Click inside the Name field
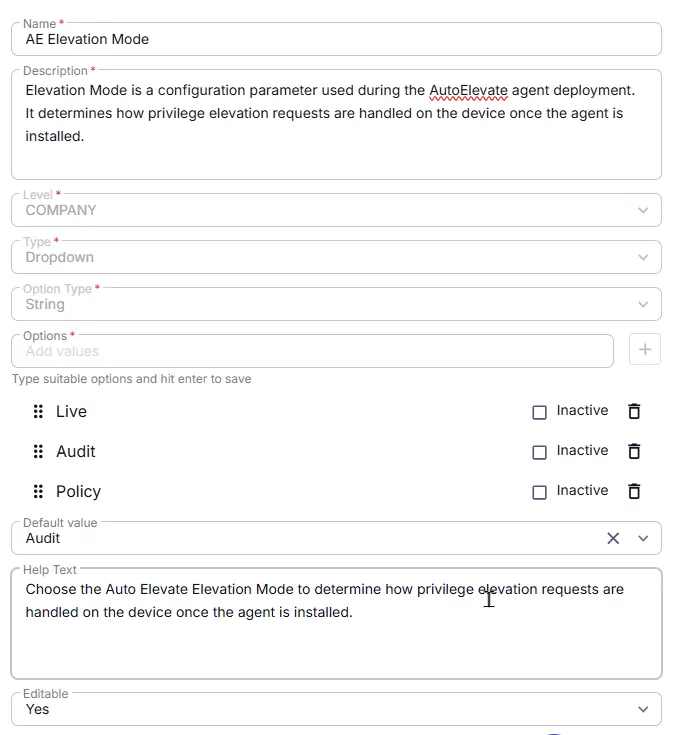The image size is (675, 735). (336, 39)
